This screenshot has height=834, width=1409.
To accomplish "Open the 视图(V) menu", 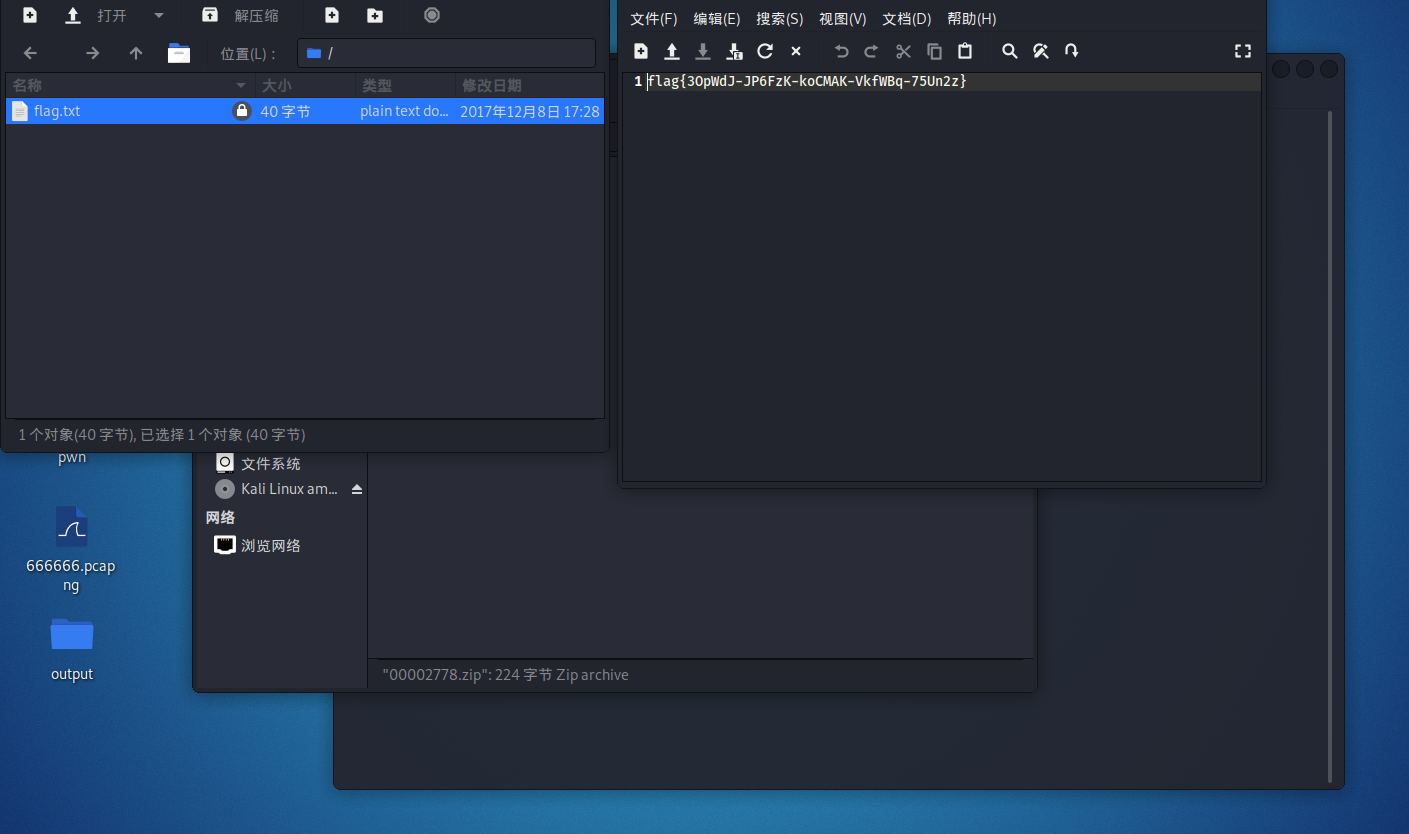I will 842,19.
